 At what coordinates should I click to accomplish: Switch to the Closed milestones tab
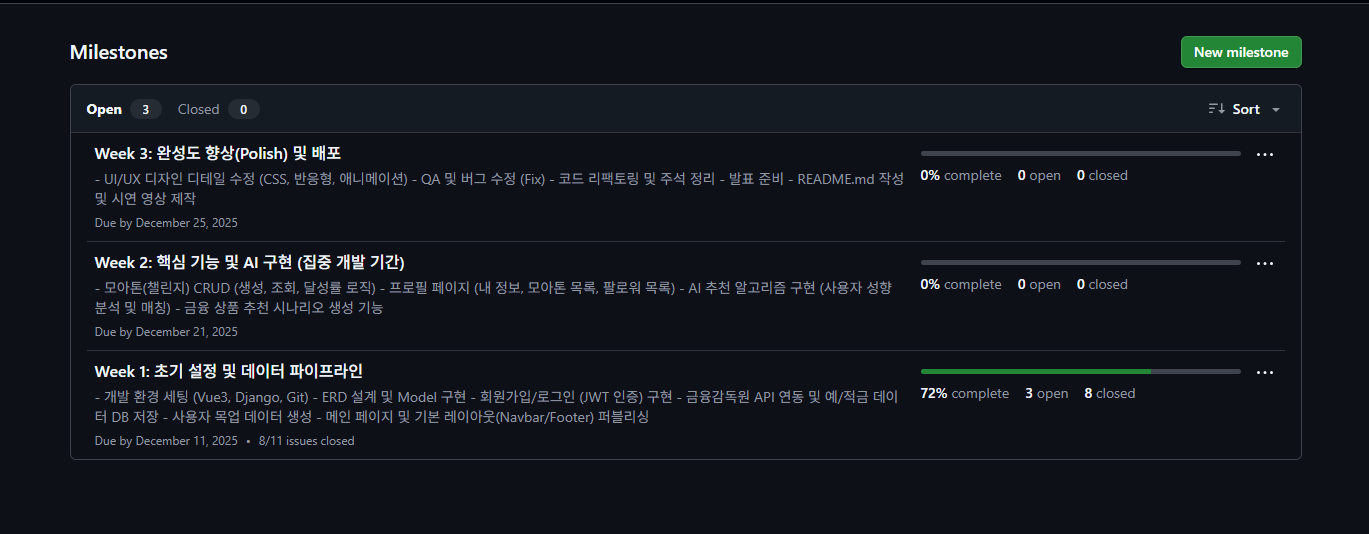[x=198, y=109]
